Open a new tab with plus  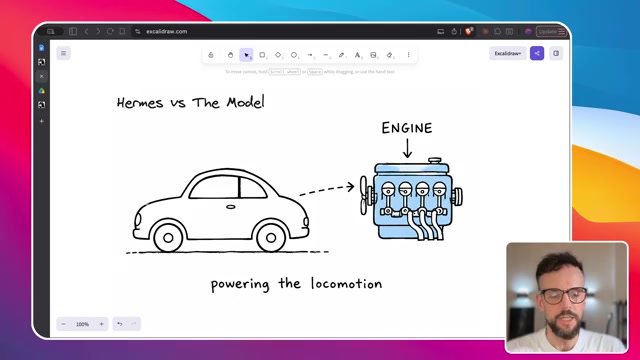[42, 121]
